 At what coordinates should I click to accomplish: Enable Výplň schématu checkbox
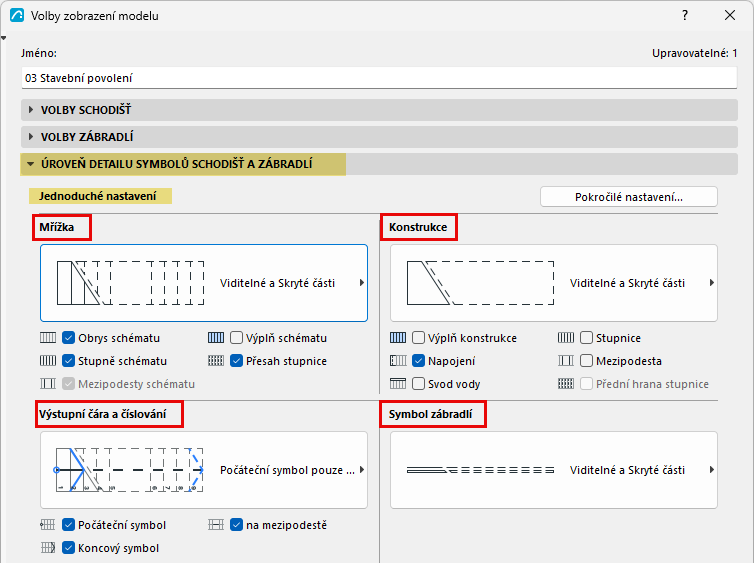(236, 338)
